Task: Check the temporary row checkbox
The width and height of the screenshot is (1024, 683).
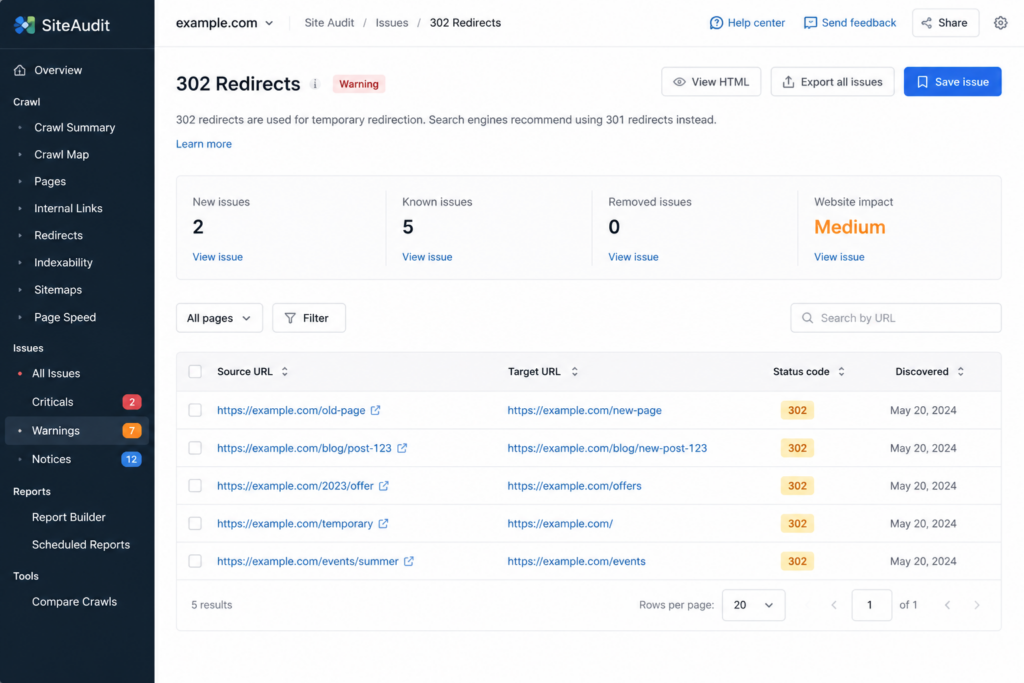Action: (x=195, y=524)
